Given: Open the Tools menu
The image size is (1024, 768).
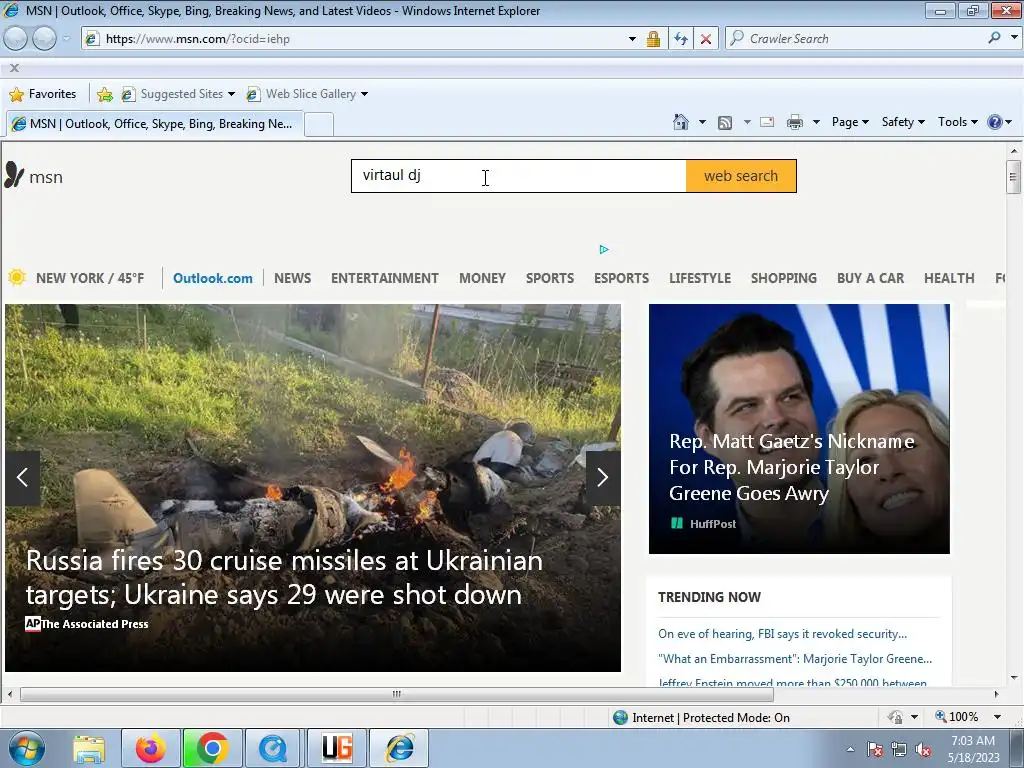Looking at the screenshot, I should [957, 122].
